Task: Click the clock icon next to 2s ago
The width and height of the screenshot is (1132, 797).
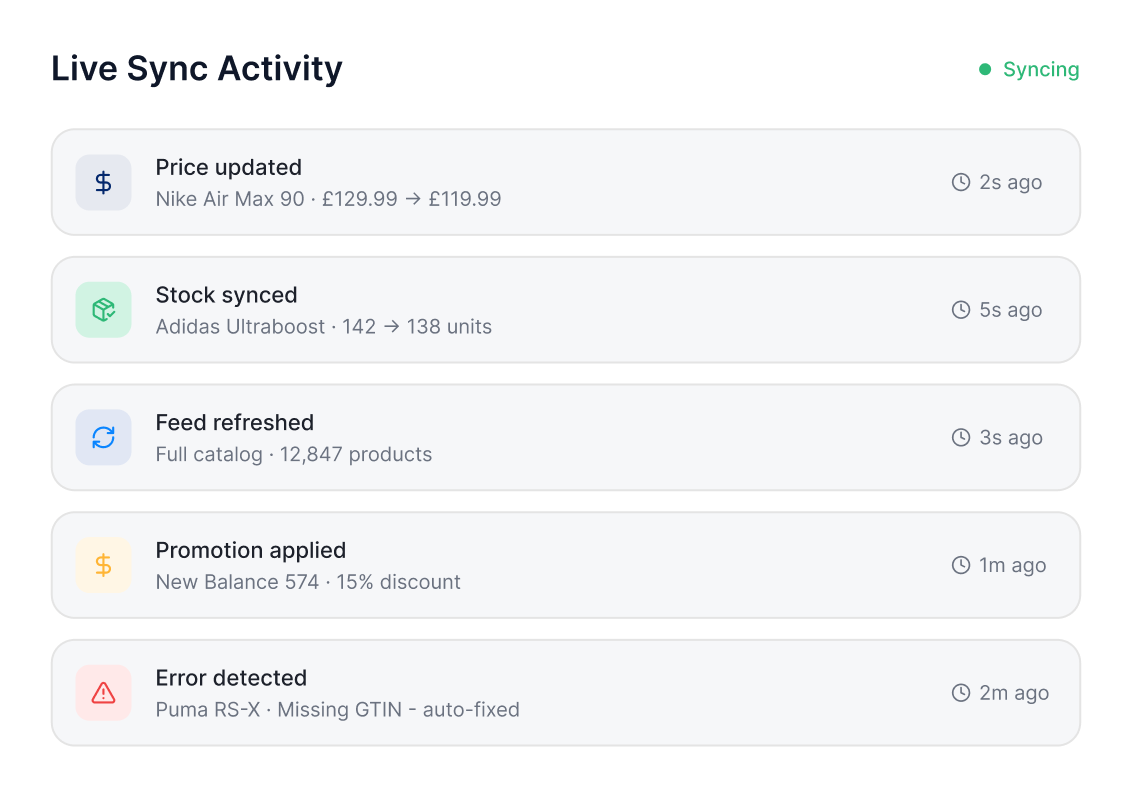Action: click(961, 182)
